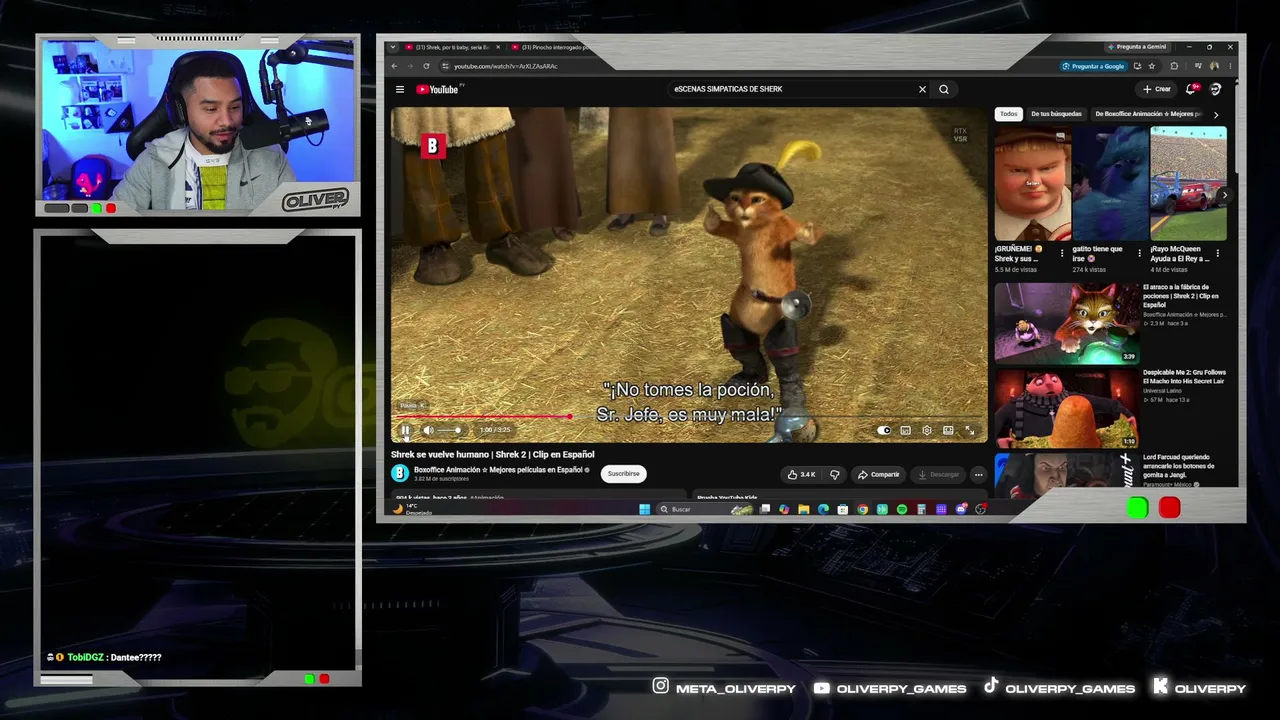Viewport: 1280px width, 720px height.
Task: Open the Microsoft Edge taskbar icon
Action: pyautogui.click(x=823, y=509)
